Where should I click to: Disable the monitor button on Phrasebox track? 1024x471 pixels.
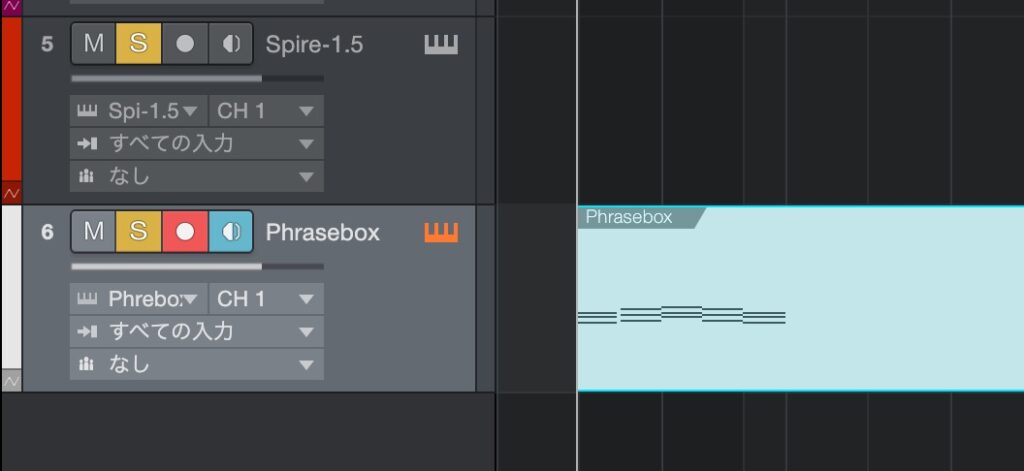pyautogui.click(x=231, y=232)
